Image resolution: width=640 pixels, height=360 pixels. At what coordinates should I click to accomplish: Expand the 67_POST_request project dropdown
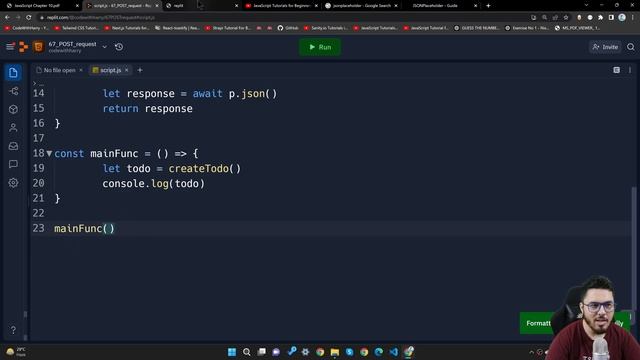(104, 47)
